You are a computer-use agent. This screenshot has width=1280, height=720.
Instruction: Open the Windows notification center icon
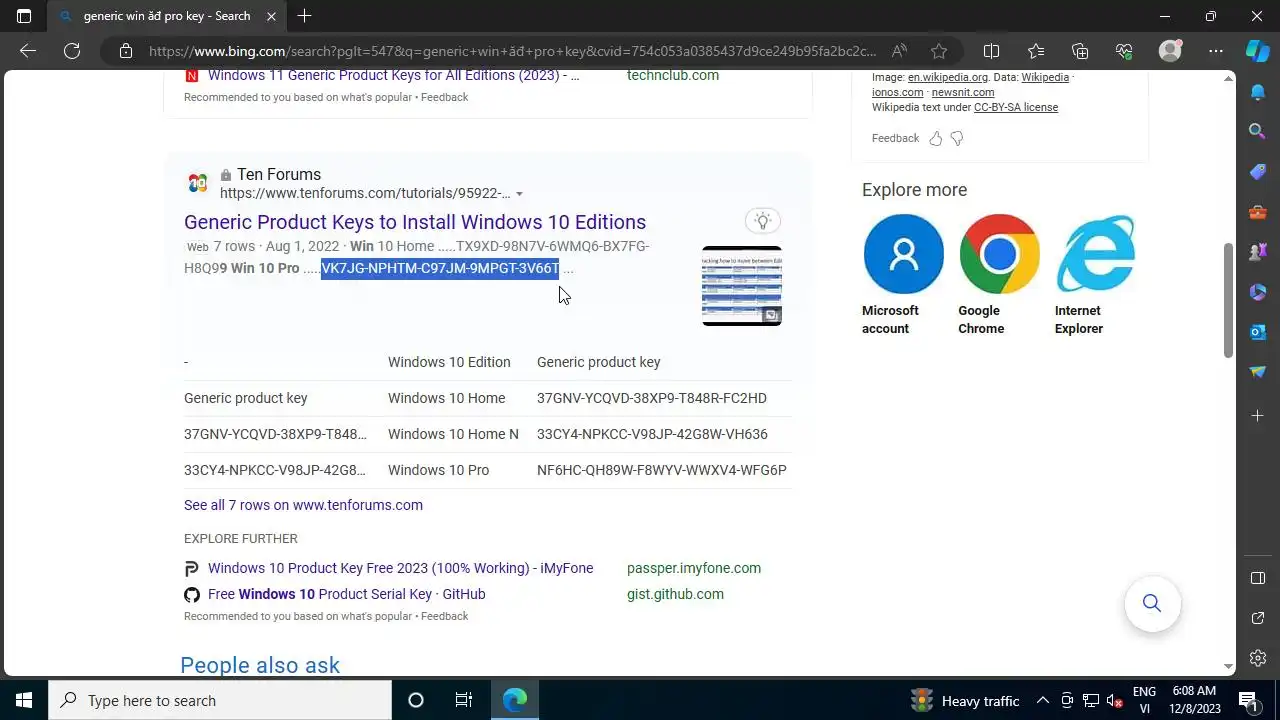(x=1247, y=700)
